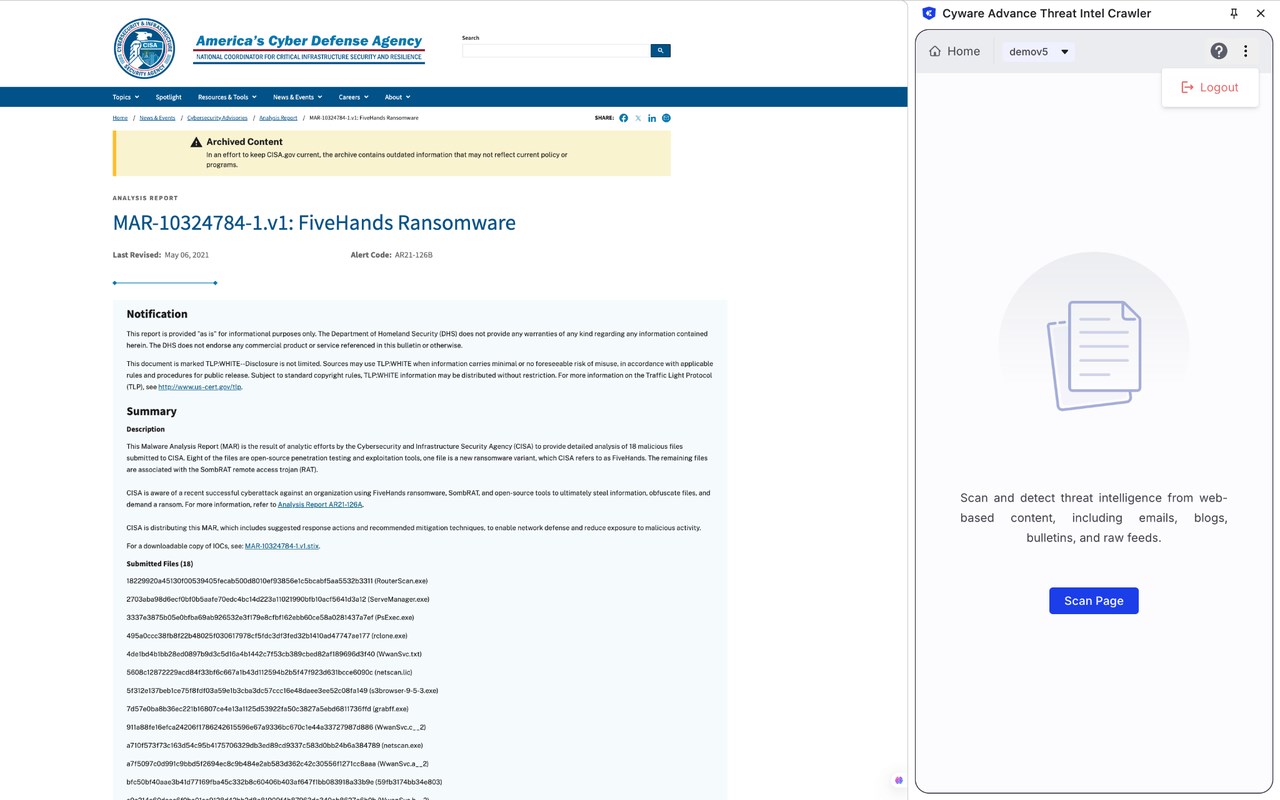Share page on Facebook icon
Viewport: 1280px width, 800px height.
[624, 118]
